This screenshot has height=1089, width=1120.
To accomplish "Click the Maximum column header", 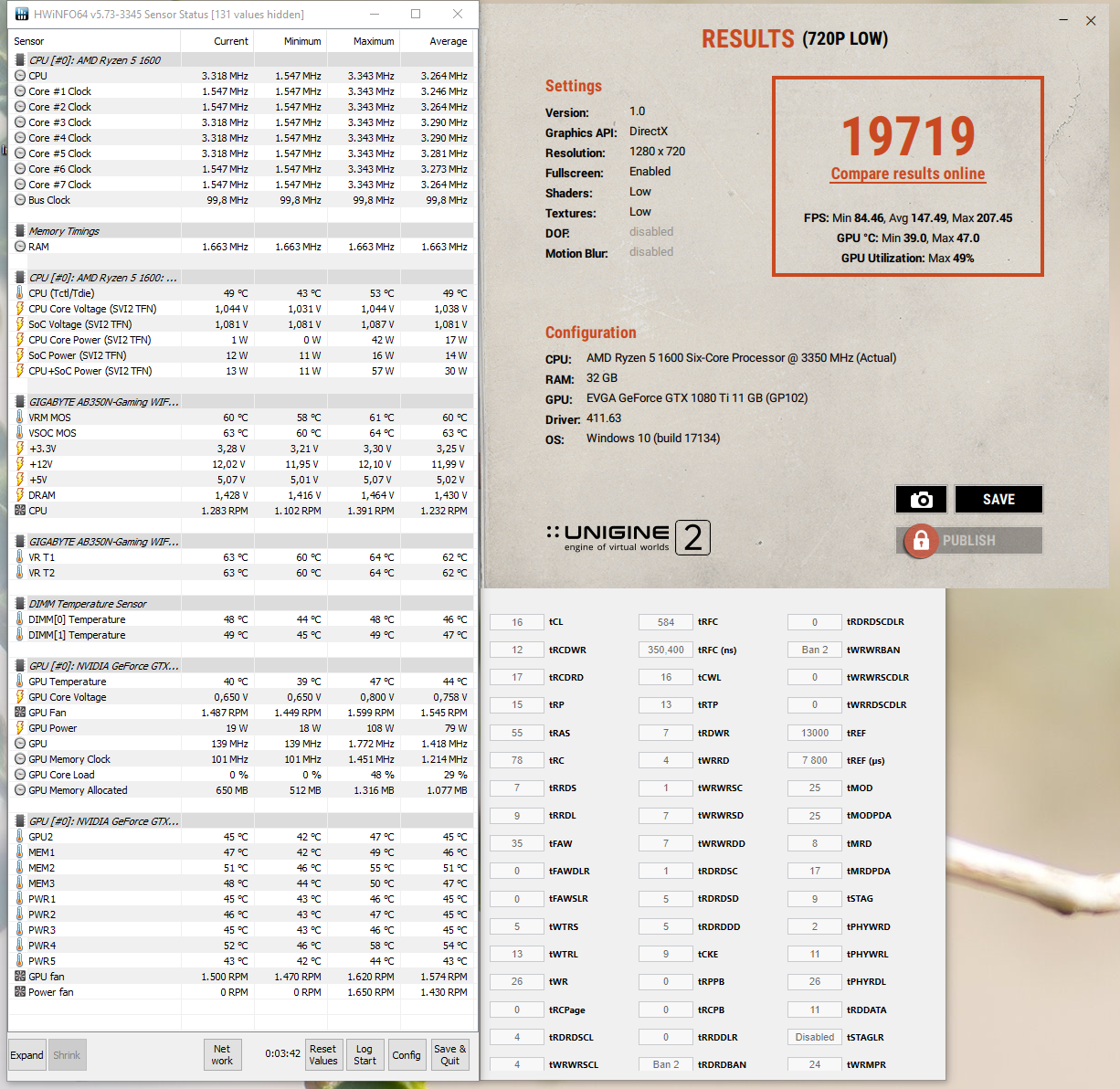I will point(364,41).
